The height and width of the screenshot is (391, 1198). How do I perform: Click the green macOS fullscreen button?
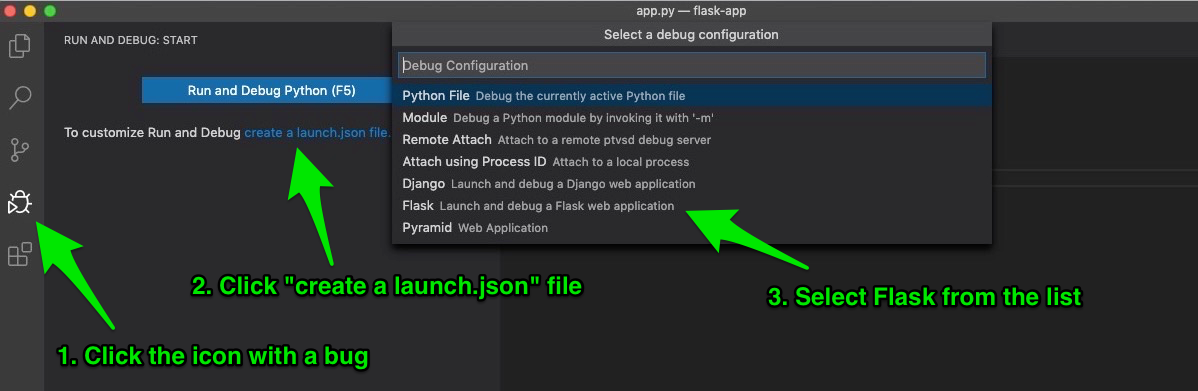(x=50, y=11)
